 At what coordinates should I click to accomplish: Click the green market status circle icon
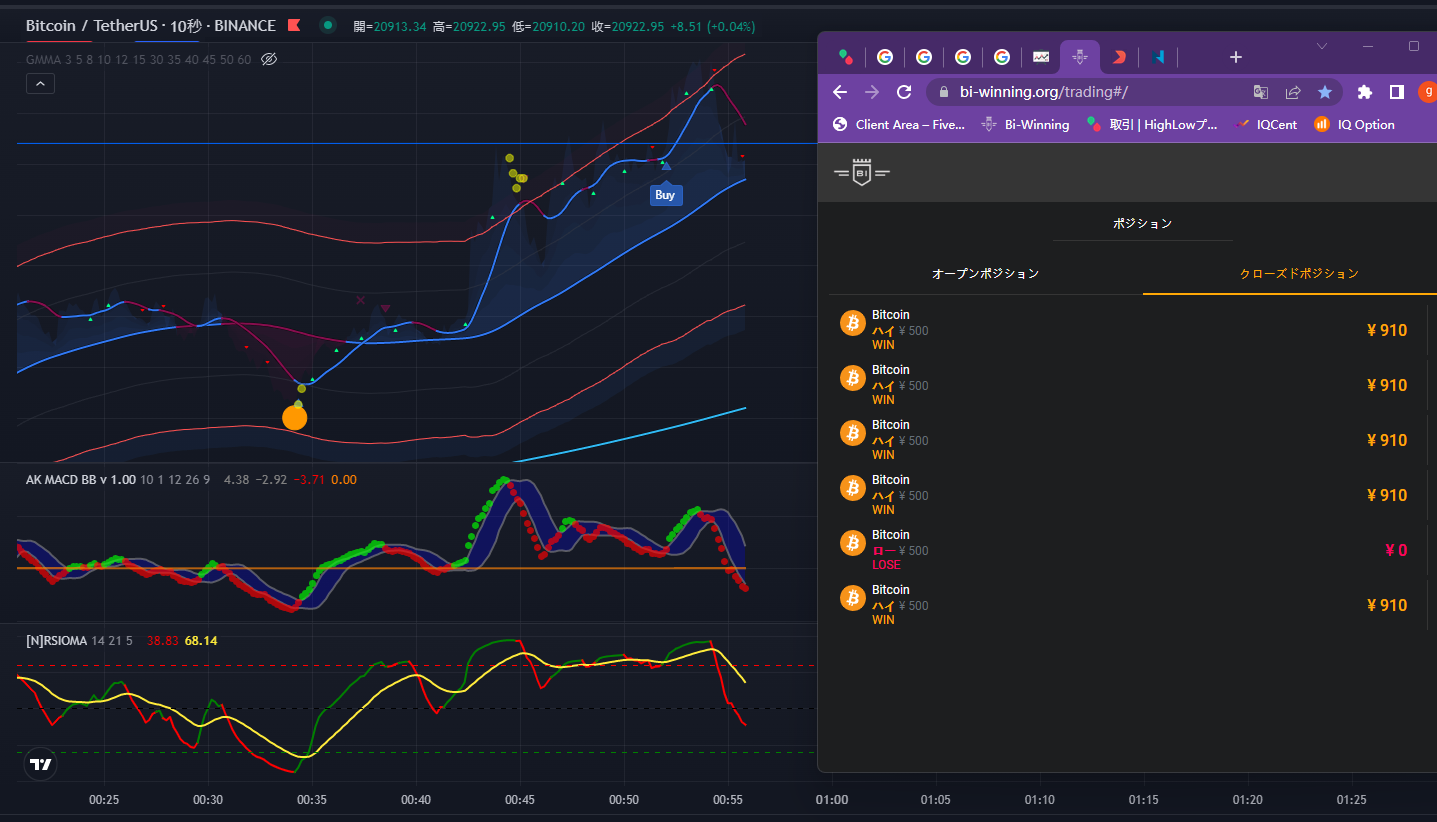point(328,25)
